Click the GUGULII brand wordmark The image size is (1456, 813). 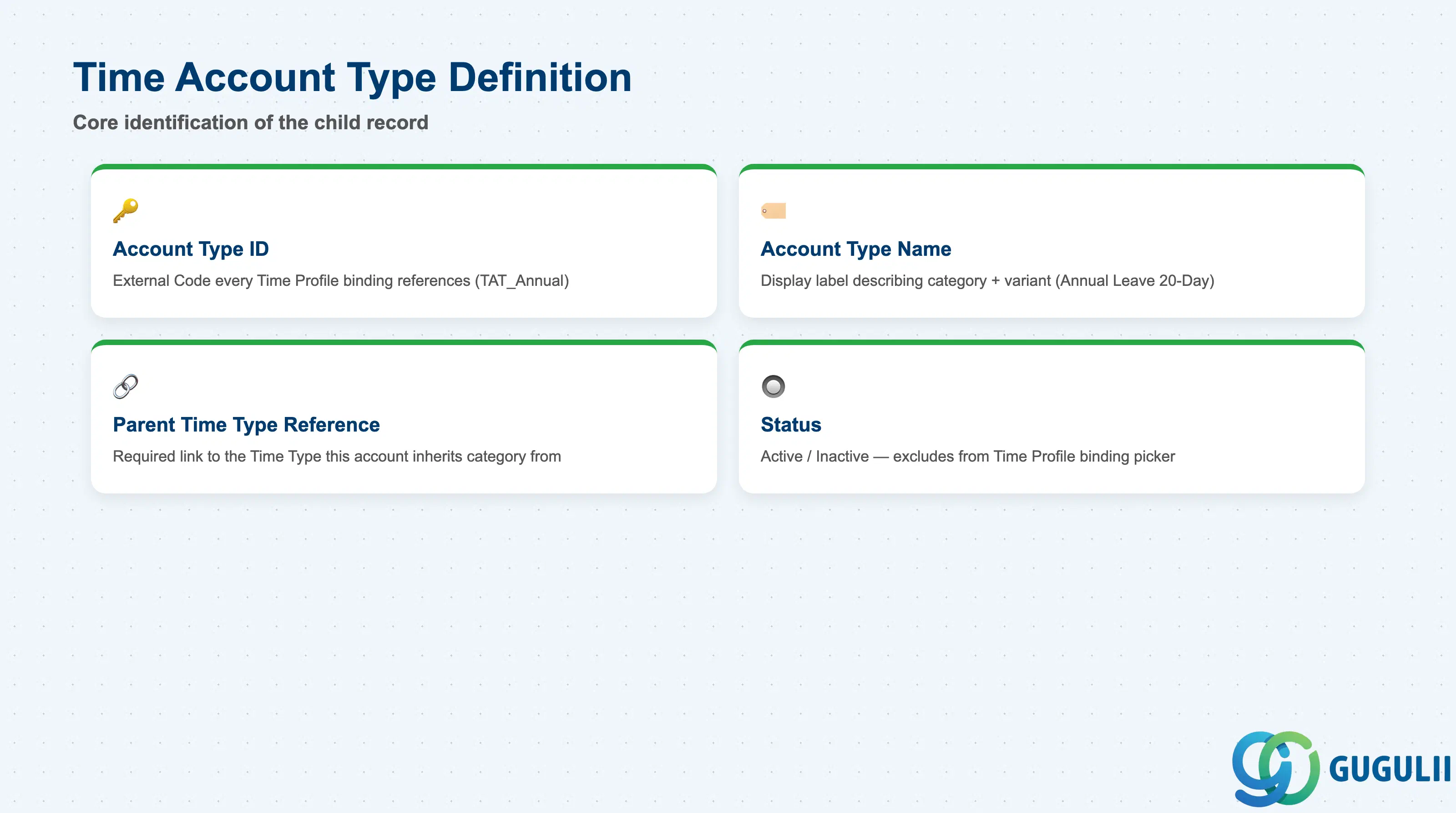(1389, 769)
